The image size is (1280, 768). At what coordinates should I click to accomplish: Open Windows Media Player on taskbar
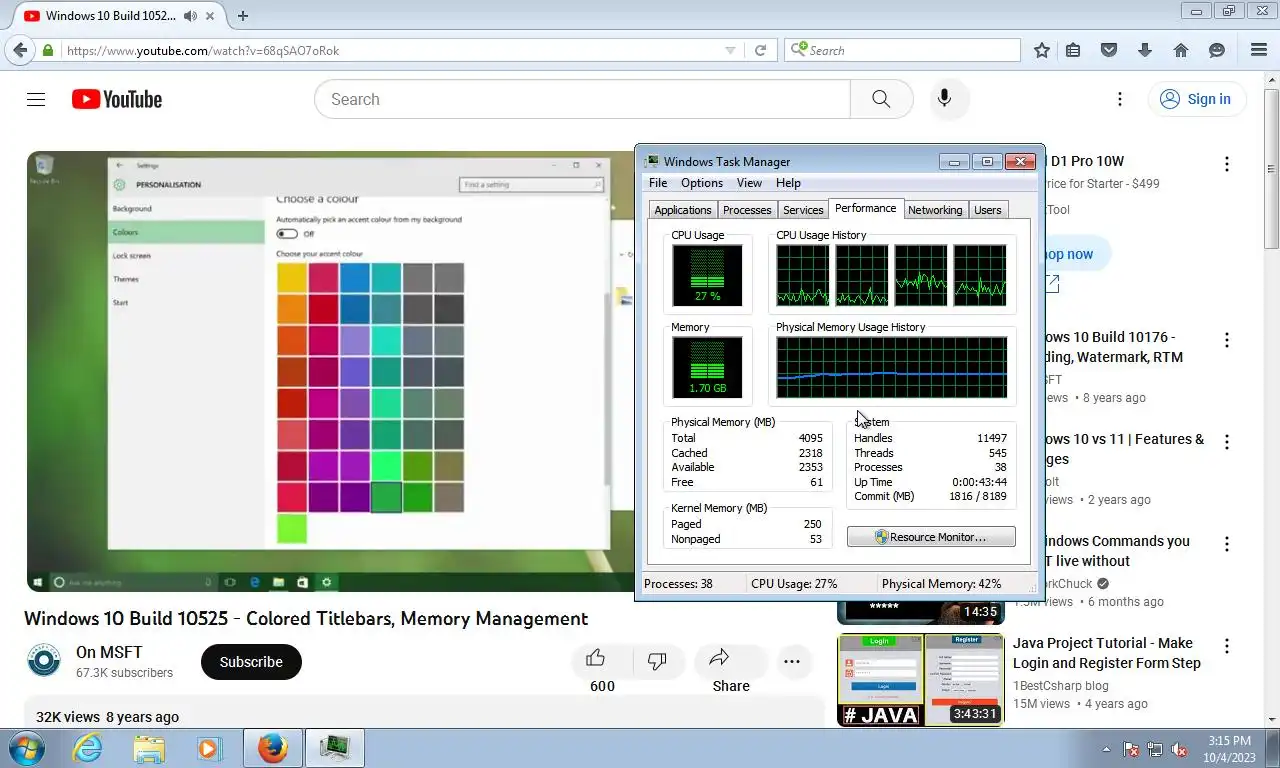[x=209, y=748]
